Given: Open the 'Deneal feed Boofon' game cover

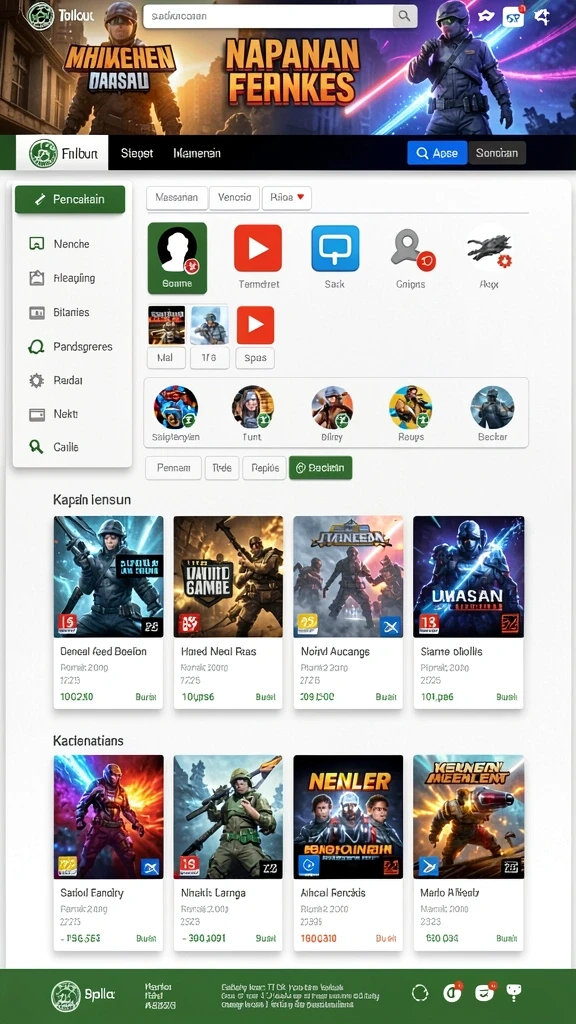Looking at the screenshot, I should [108, 577].
